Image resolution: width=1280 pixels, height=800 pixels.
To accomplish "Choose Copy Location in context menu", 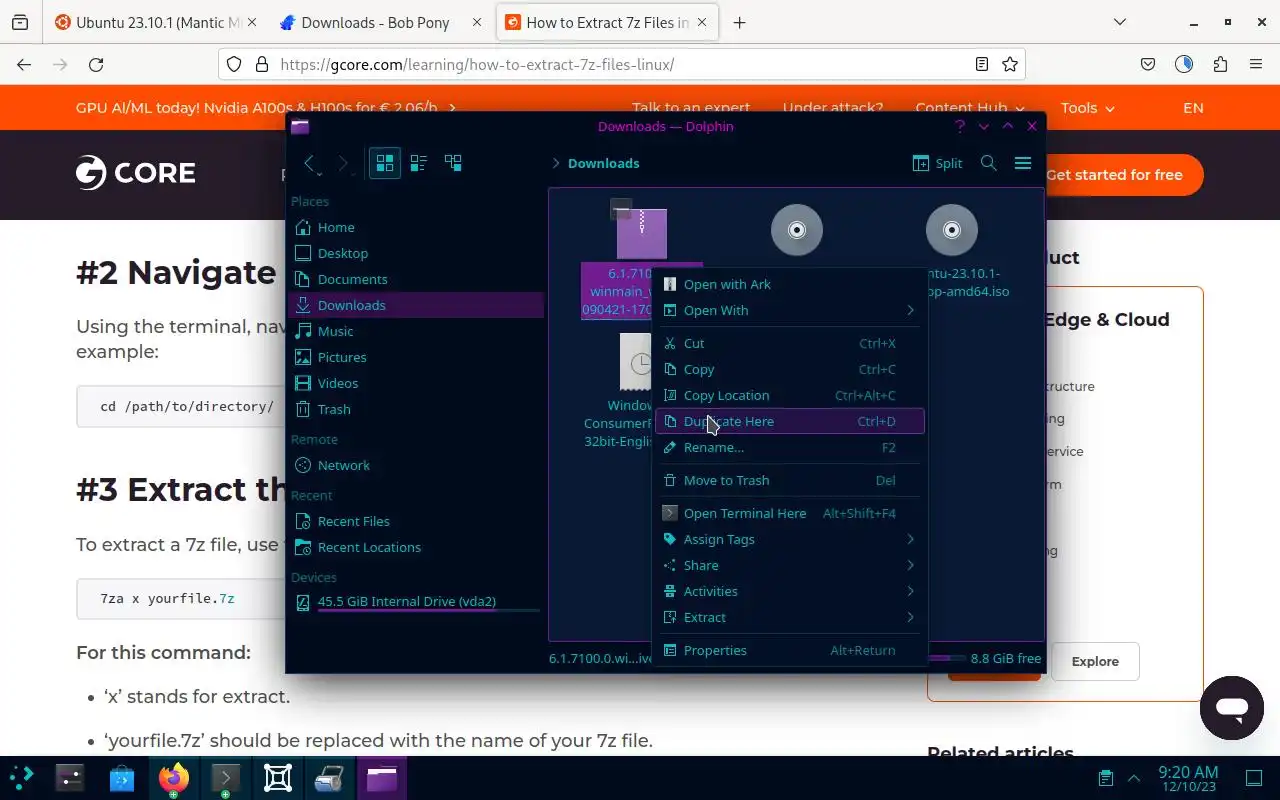I will coord(790,395).
